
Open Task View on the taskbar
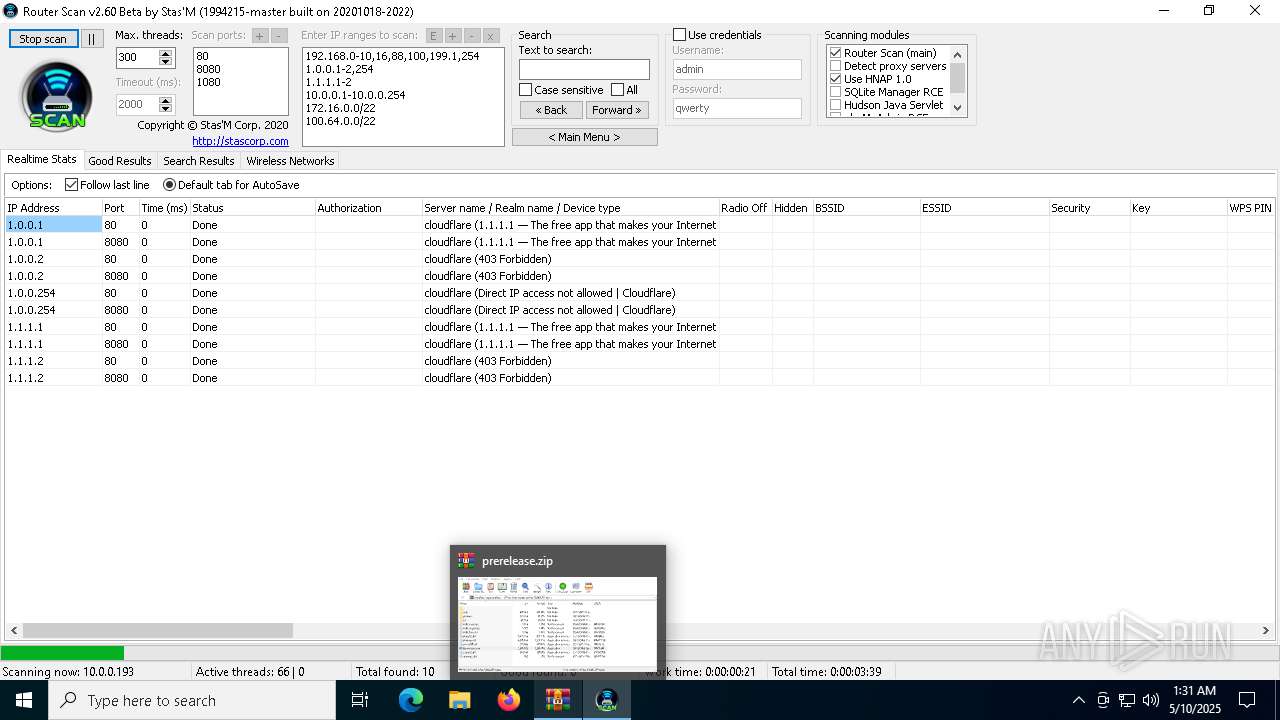(x=360, y=700)
